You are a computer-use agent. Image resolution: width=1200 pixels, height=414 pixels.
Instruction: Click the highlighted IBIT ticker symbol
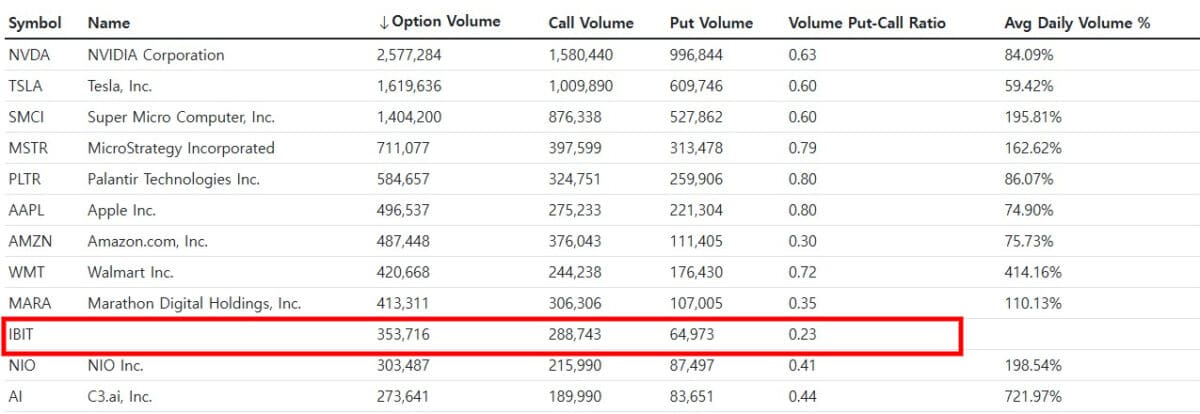point(21,334)
